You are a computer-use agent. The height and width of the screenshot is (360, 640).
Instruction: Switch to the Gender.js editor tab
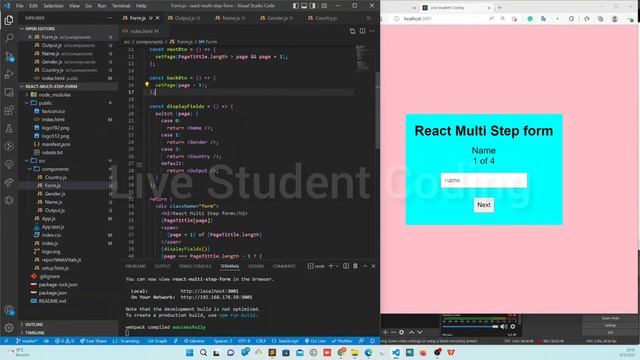point(279,18)
